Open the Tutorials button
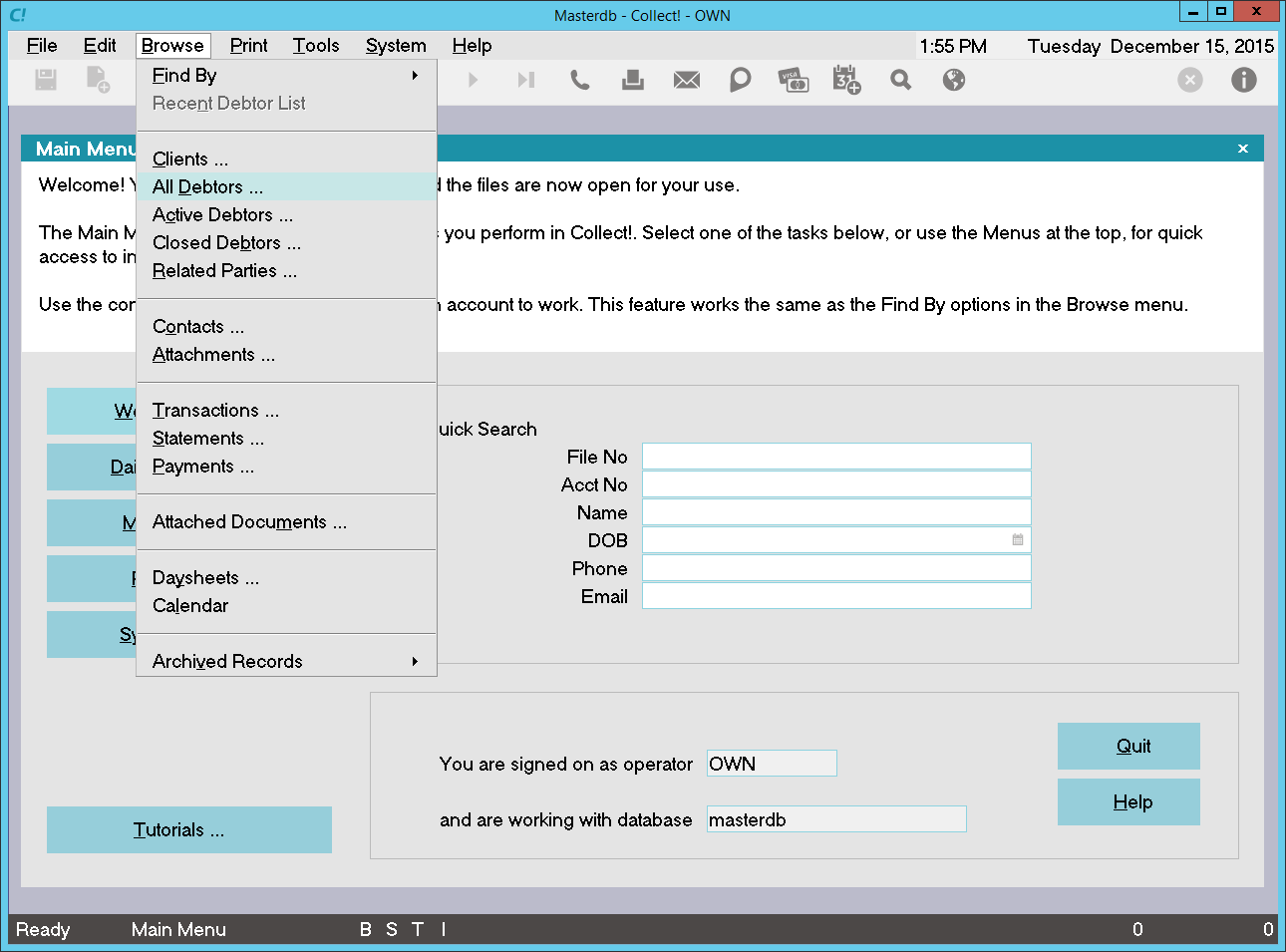 (x=188, y=830)
